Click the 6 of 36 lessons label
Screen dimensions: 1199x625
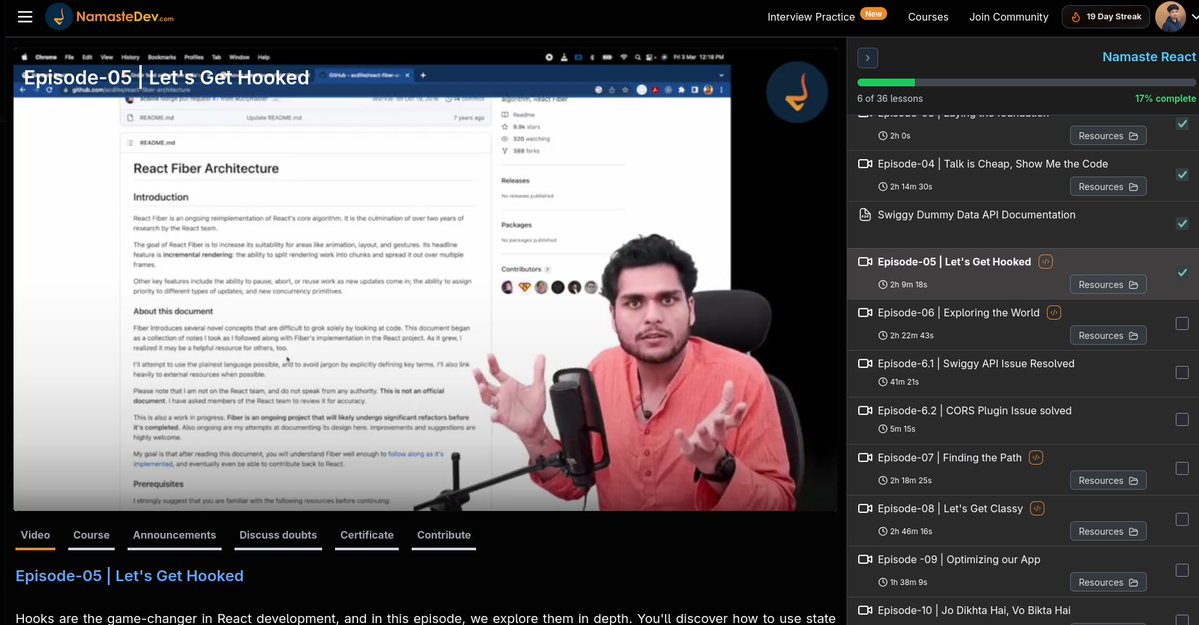889,99
